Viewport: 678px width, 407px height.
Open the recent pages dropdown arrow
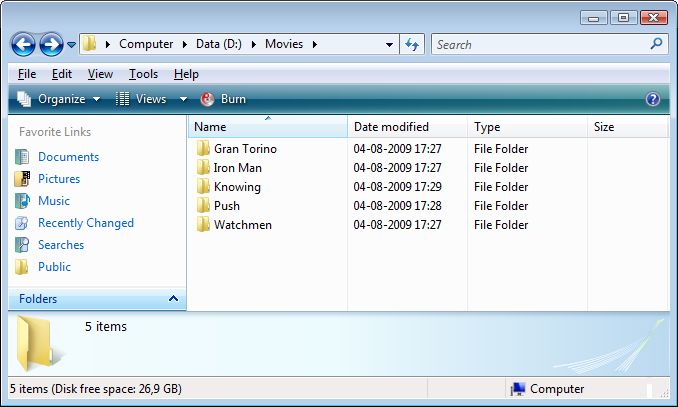72,45
